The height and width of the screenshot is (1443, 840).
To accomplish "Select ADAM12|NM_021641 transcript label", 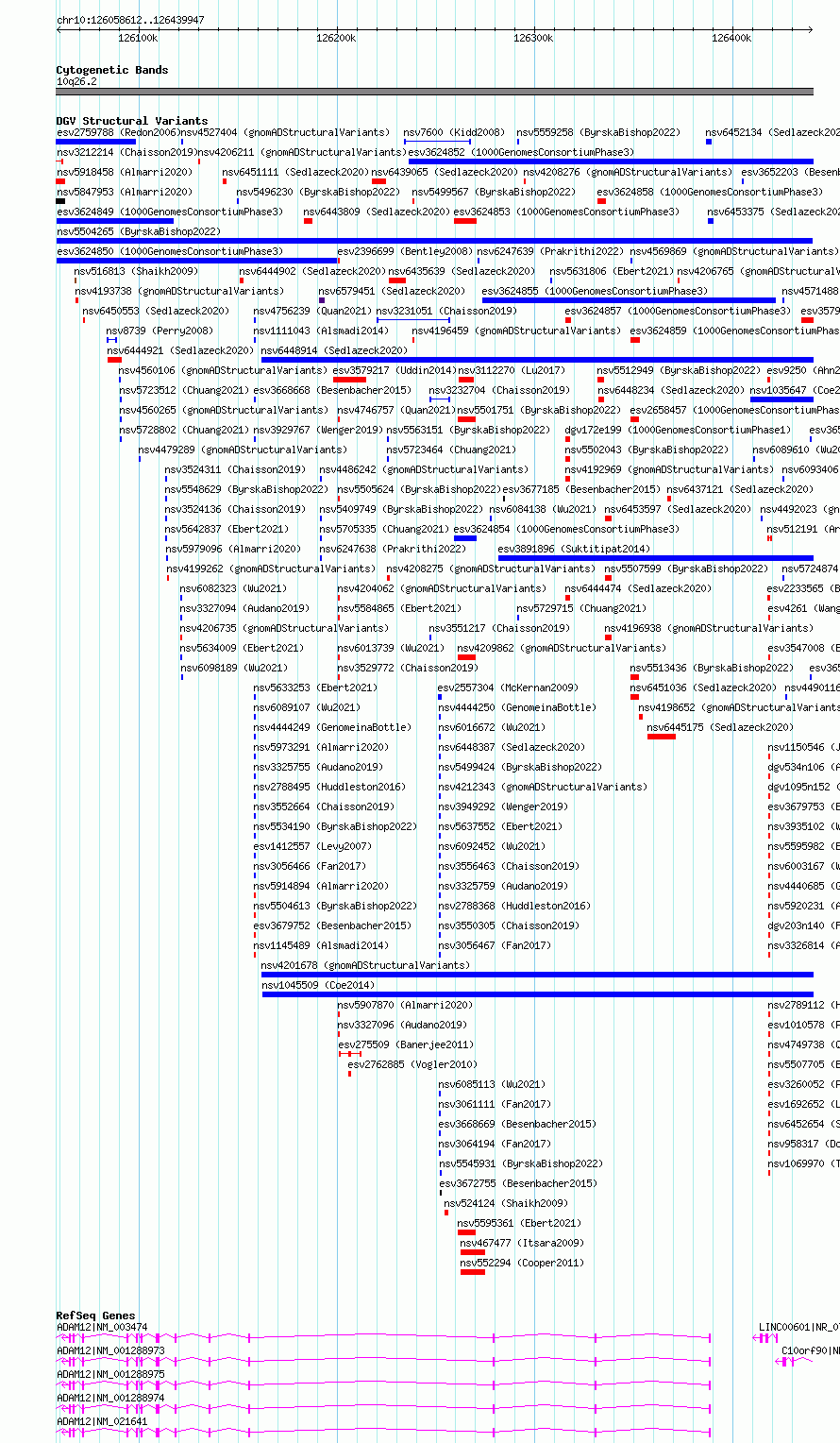I will point(102,1421).
